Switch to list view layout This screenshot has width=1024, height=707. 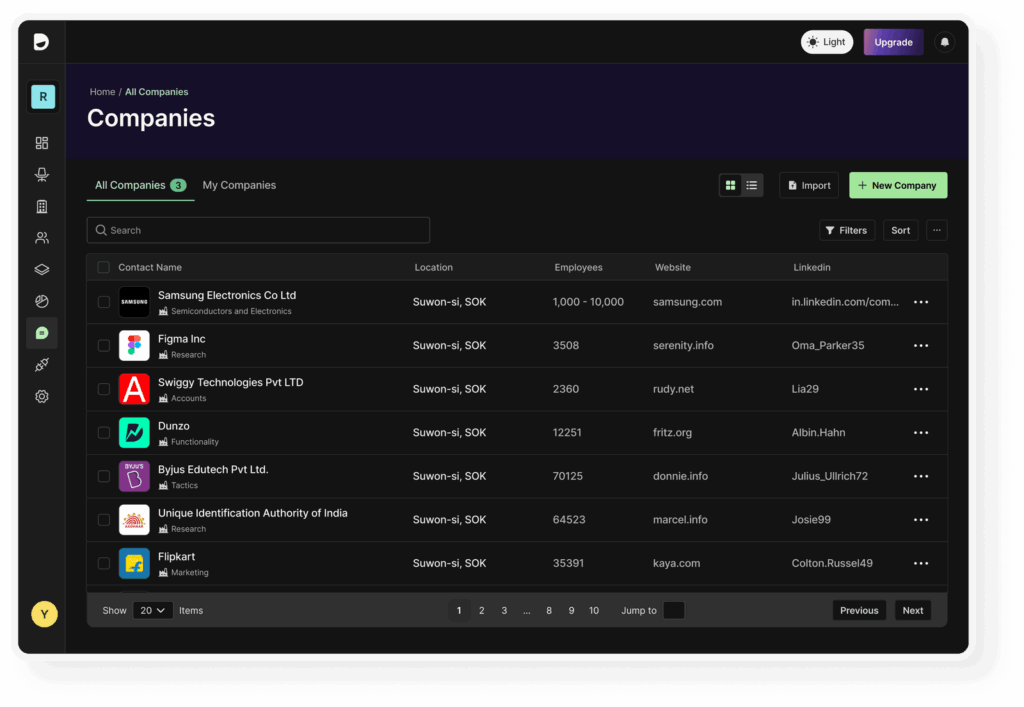point(752,185)
